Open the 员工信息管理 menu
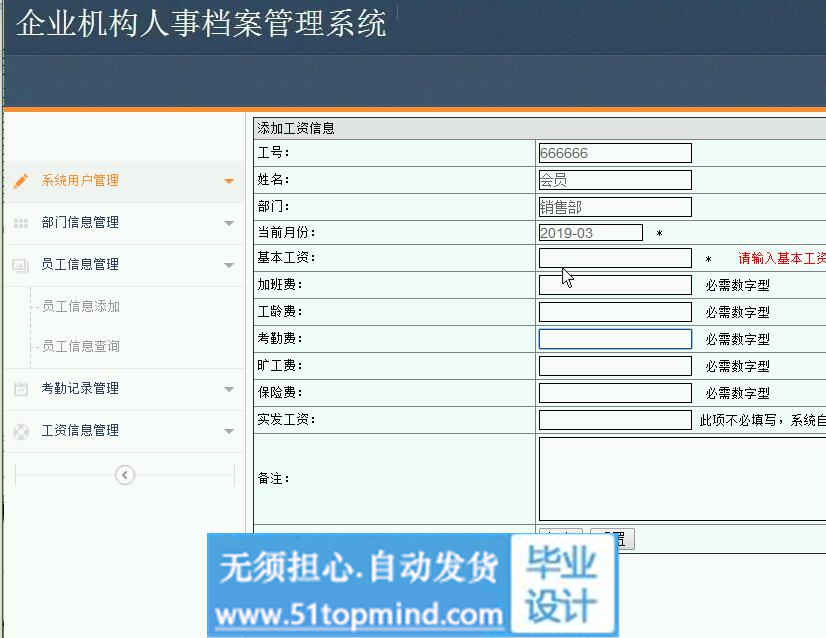The image size is (826, 638). (124, 264)
